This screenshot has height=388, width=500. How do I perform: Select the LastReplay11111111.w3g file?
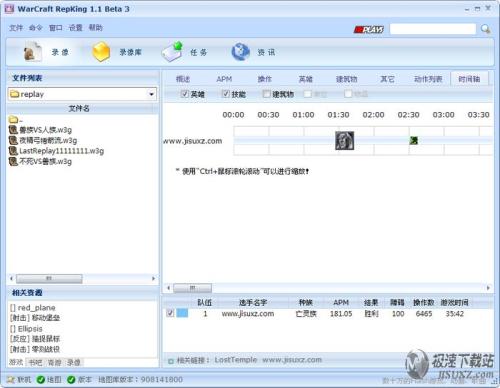[56, 151]
